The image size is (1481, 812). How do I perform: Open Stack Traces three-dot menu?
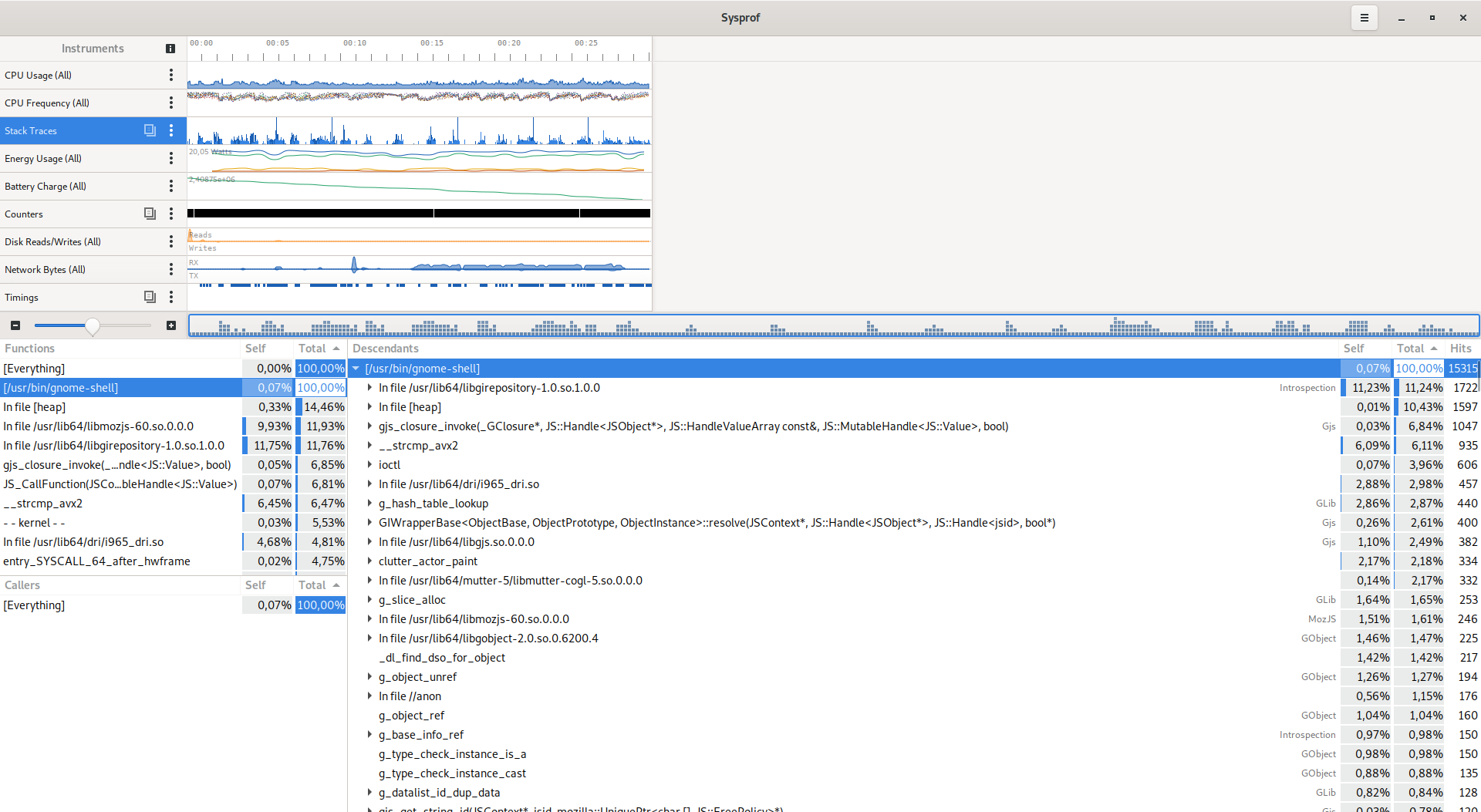tap(171, 130)
